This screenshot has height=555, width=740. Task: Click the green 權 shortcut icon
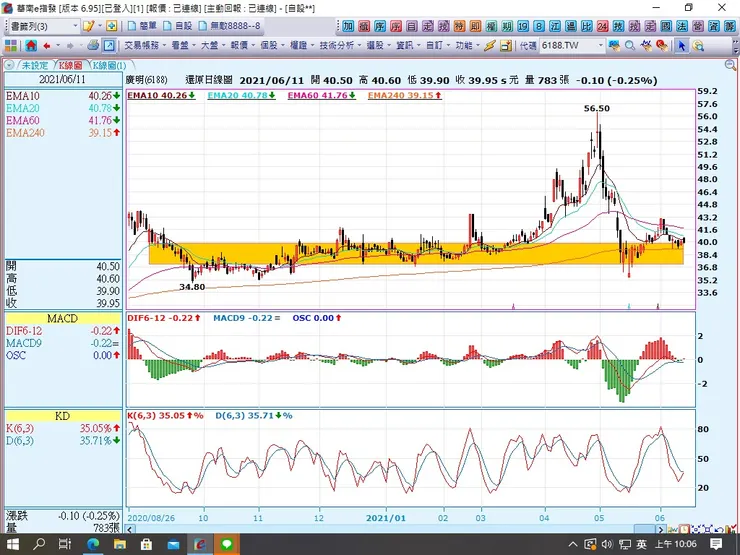tap(491, 26)
